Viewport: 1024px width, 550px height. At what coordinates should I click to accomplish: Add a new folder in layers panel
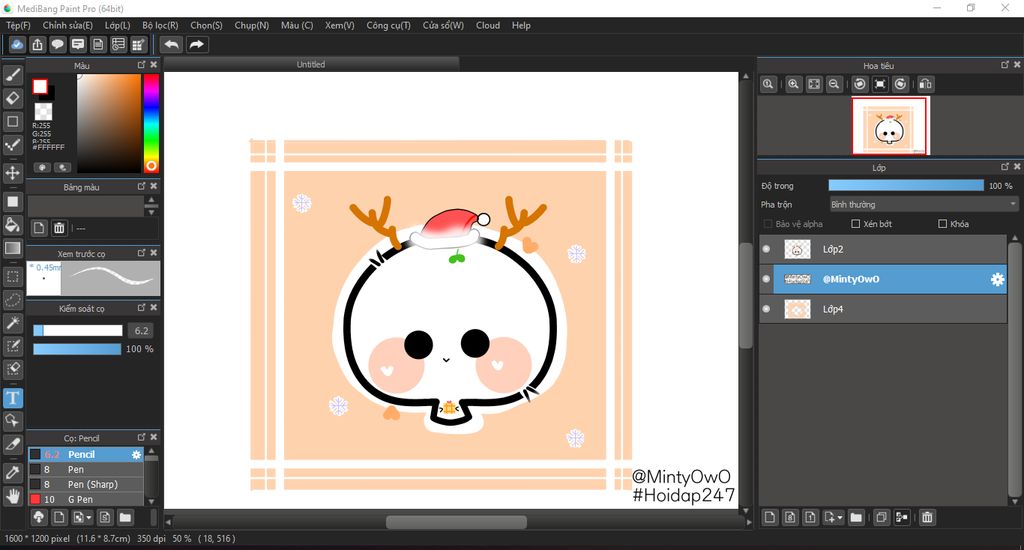coord(856,517)
